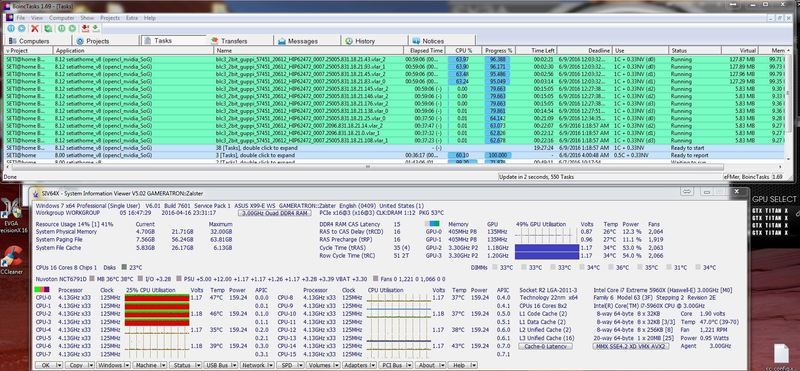
Task: Open the Projects menu
Action: click(x=110, y=18)
